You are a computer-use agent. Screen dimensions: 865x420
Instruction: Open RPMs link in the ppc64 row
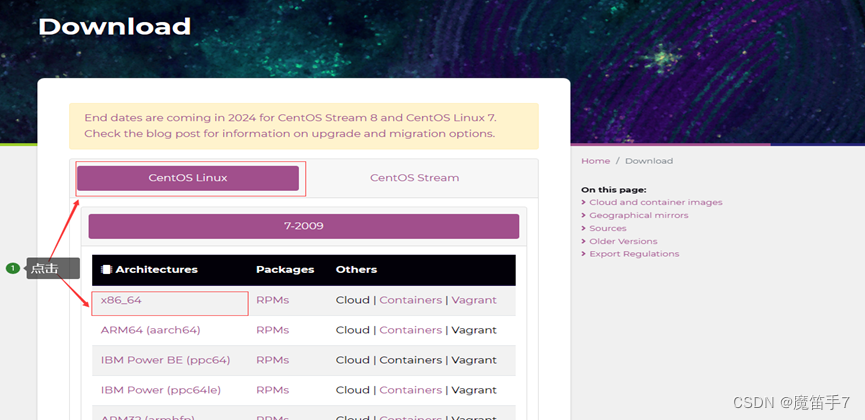point(273,360)
